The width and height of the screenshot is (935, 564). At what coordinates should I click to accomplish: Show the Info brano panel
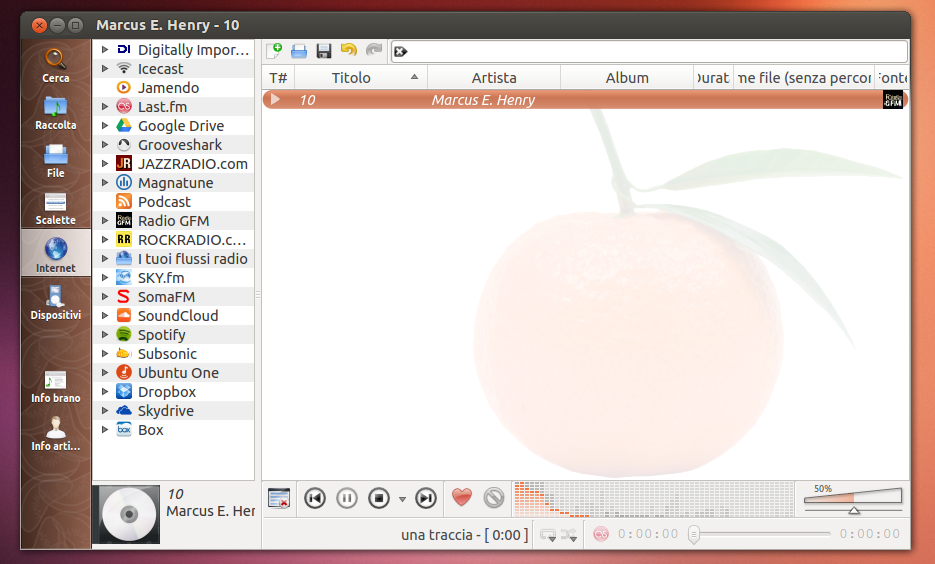(x=55, y=386)
